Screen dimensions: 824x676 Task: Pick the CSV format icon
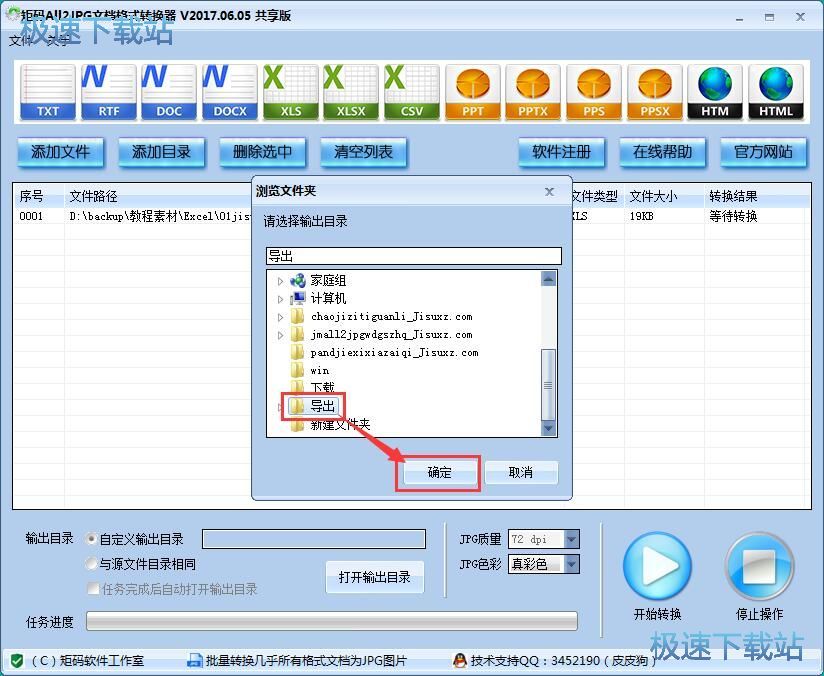411,92
